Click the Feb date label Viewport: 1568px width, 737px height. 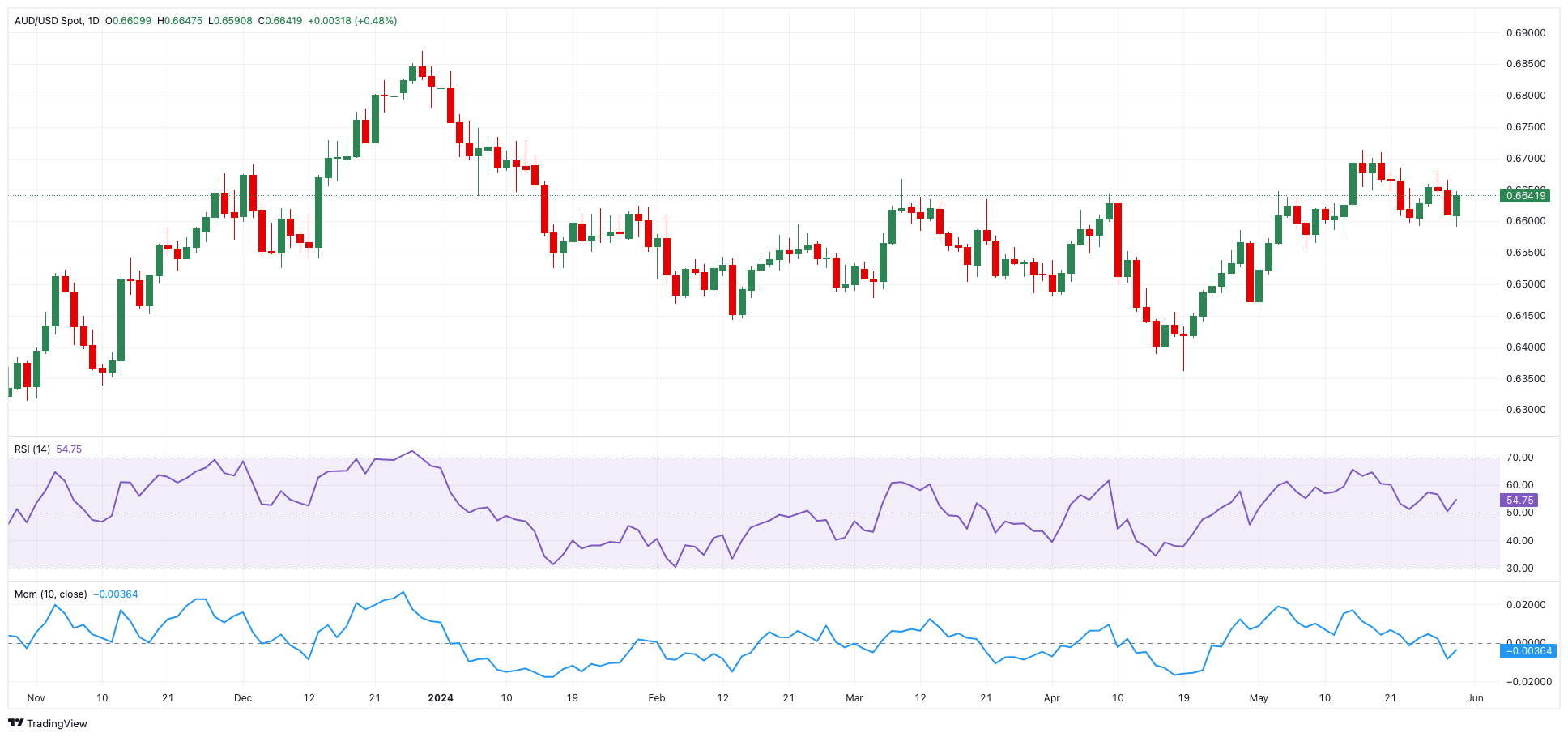tap(657, 698)
